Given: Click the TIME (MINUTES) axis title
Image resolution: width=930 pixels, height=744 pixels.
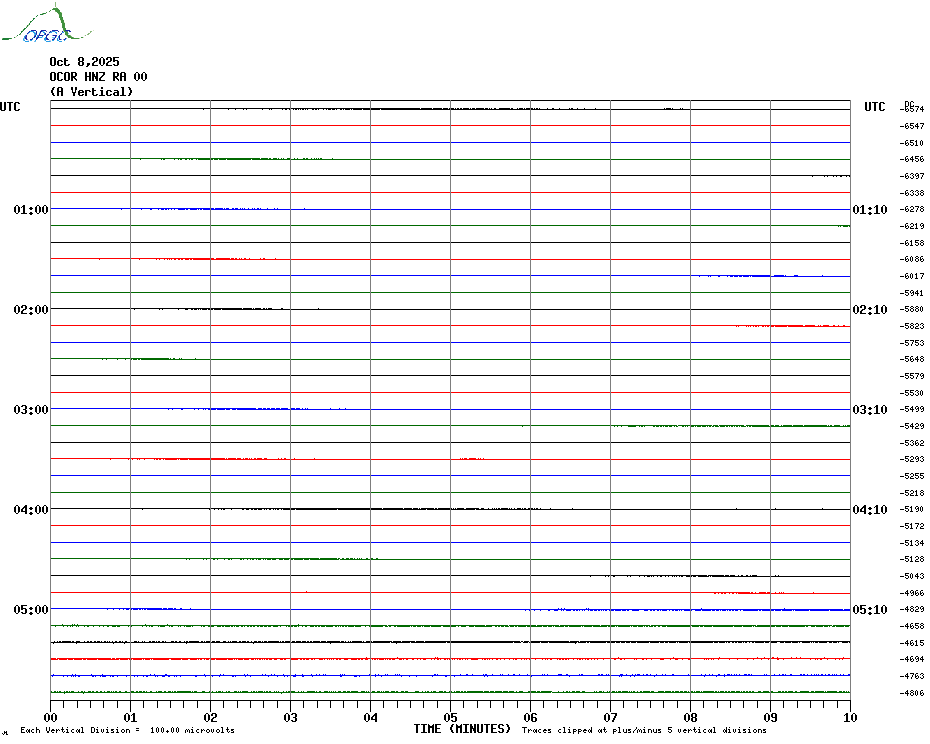Looking at the screenshot, I should [x=462, y=729].
